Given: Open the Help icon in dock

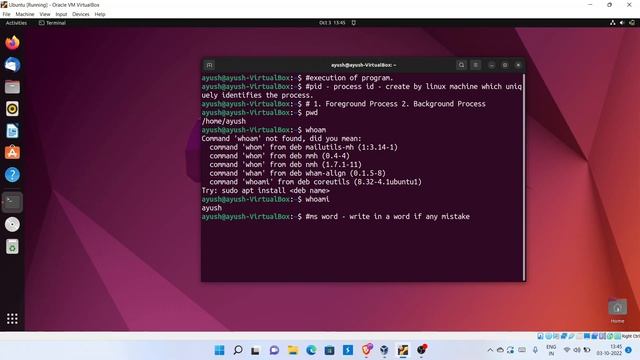Looking at the screenshot, I should pyautogui.click(x=12, y=175).
